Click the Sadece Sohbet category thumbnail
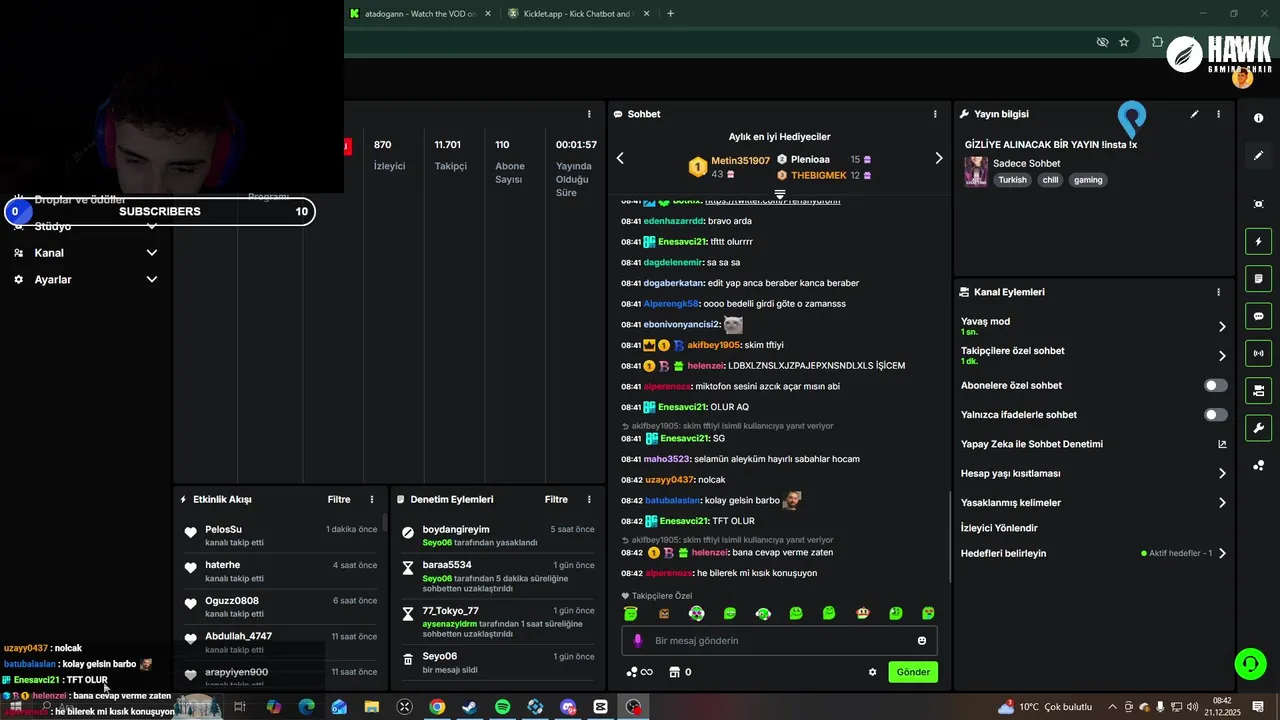Image resolution: width=1280 pixels, height=720 pixels. pyautogui.click(x=976, y=171)
